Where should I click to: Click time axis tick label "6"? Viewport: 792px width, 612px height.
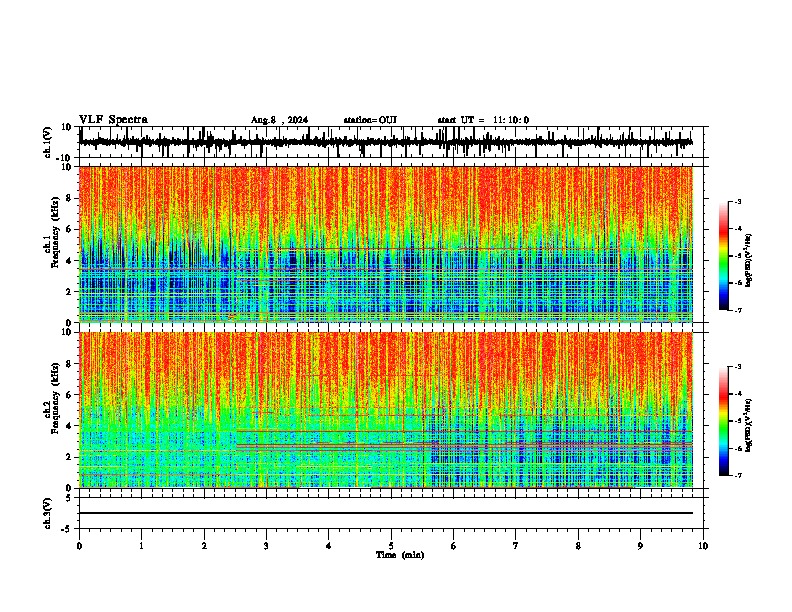tap(454, 546)
